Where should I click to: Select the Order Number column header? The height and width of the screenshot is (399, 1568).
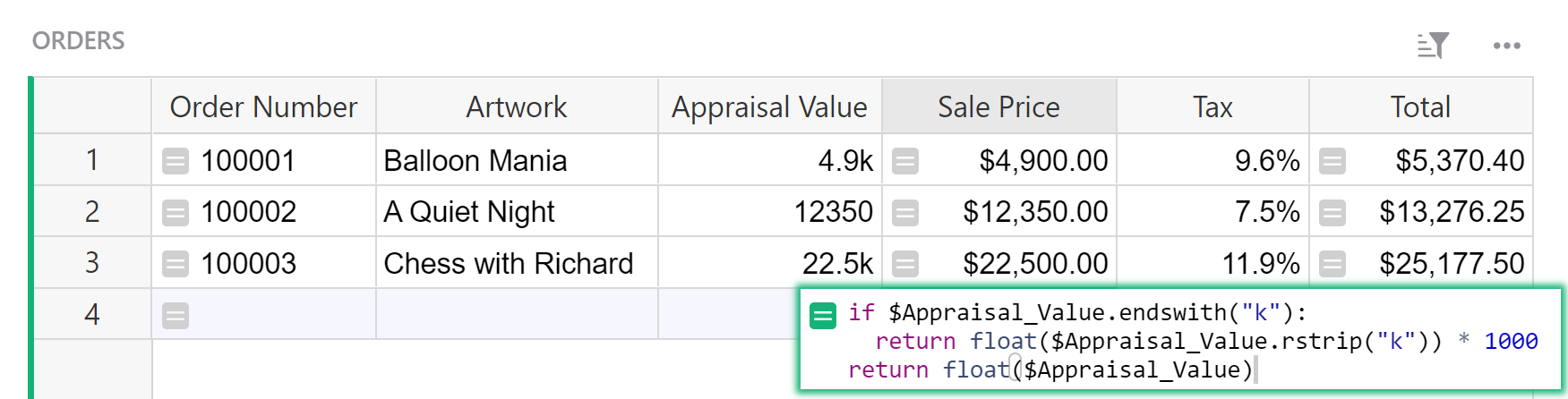[x=263, y=106]
